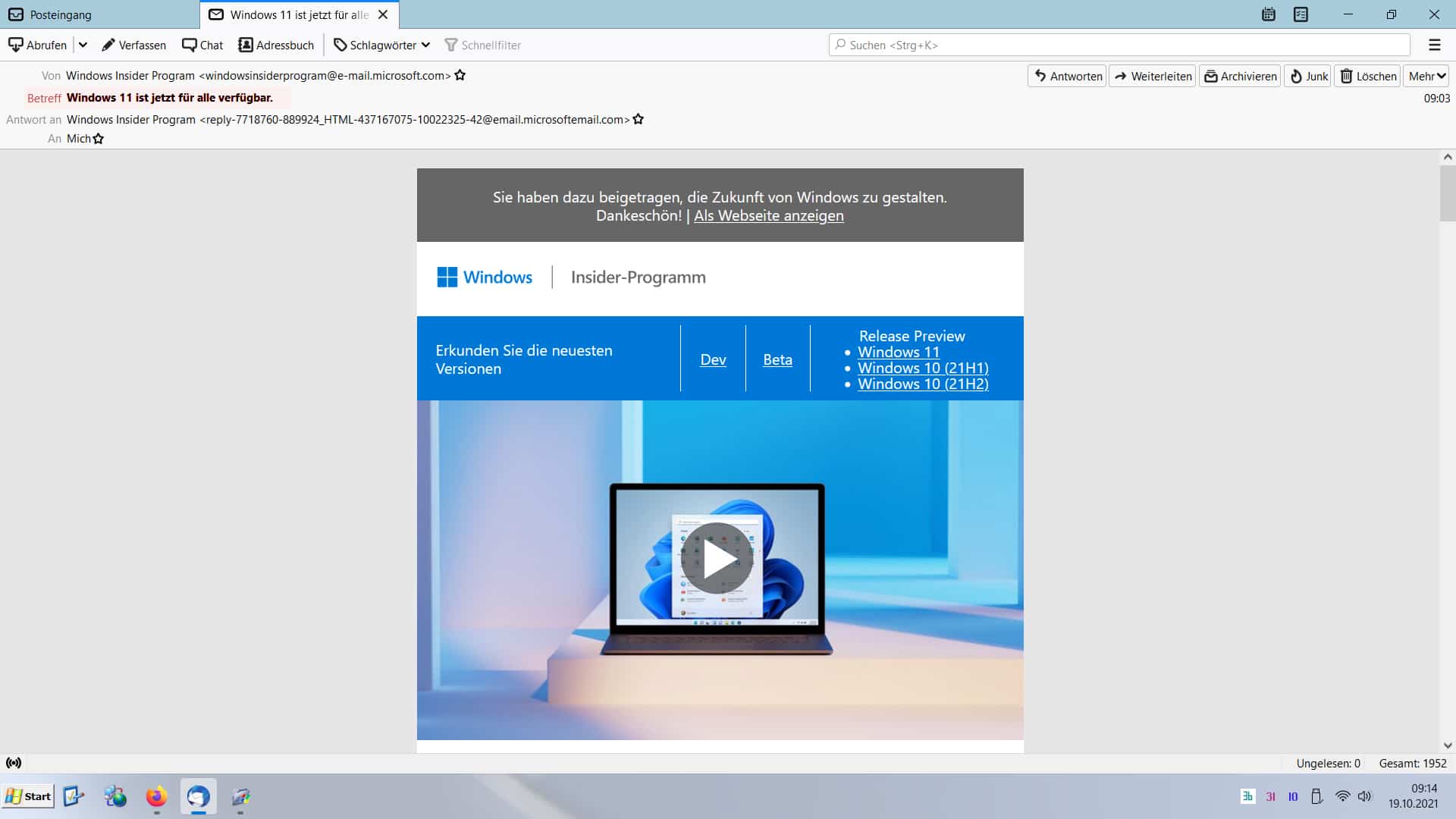
Task: Click the scrollbar down arrow
Action: [x=1448, y=745]
